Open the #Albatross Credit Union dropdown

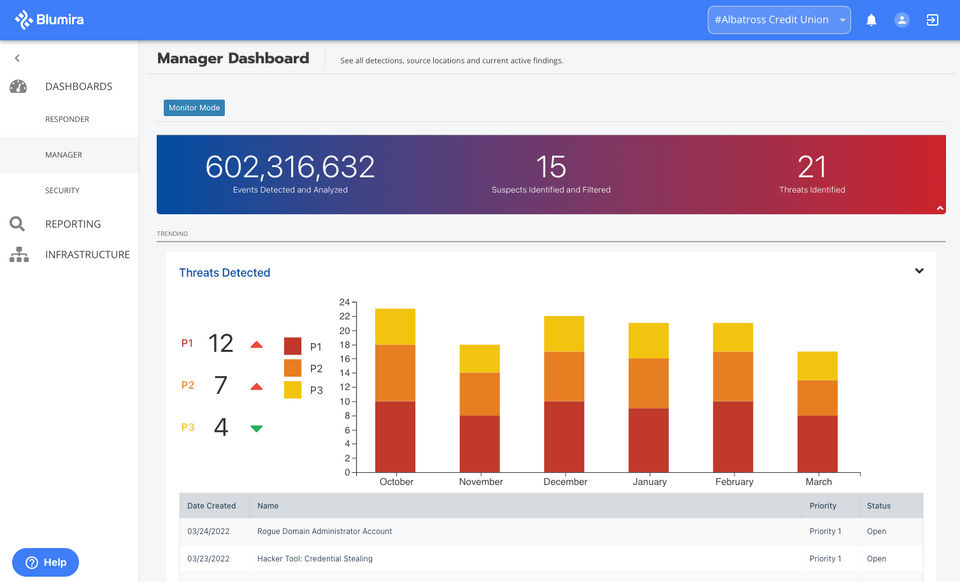pos(779,20)
